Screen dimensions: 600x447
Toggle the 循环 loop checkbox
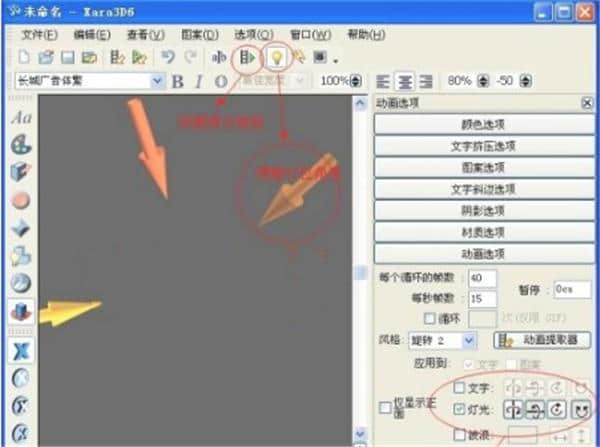pyautogui.click(x=429, y=318)
